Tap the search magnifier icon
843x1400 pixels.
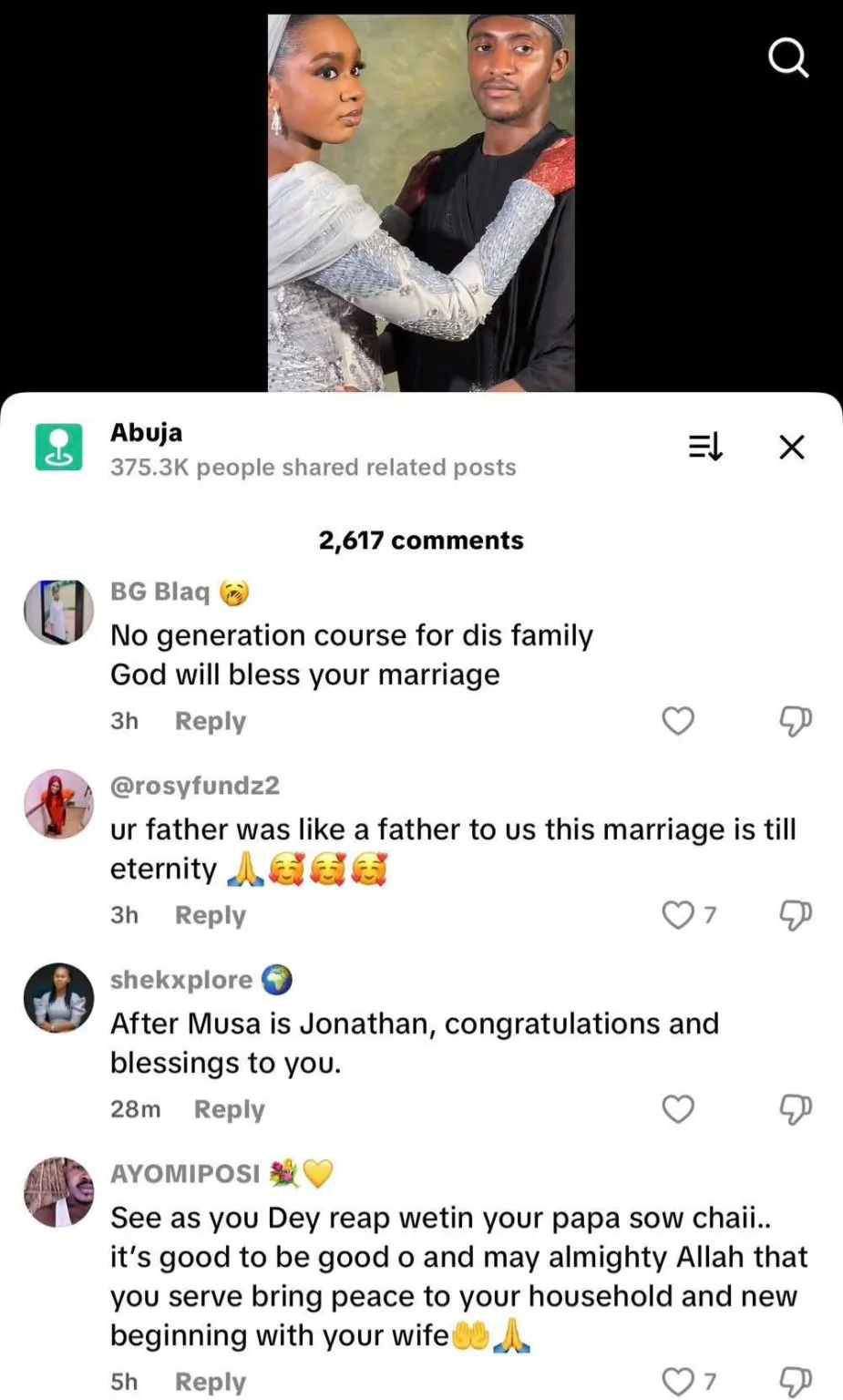[x=787, y=59]
